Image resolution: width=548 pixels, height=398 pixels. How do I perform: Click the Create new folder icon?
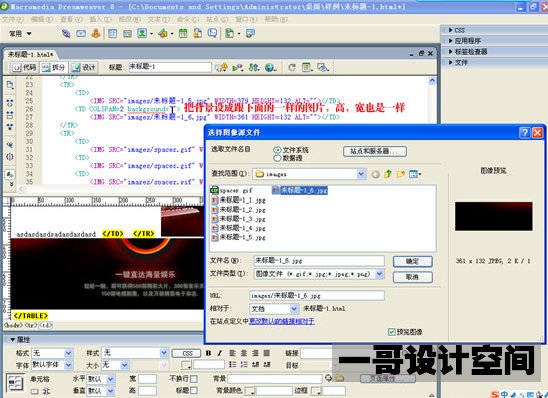401,174
